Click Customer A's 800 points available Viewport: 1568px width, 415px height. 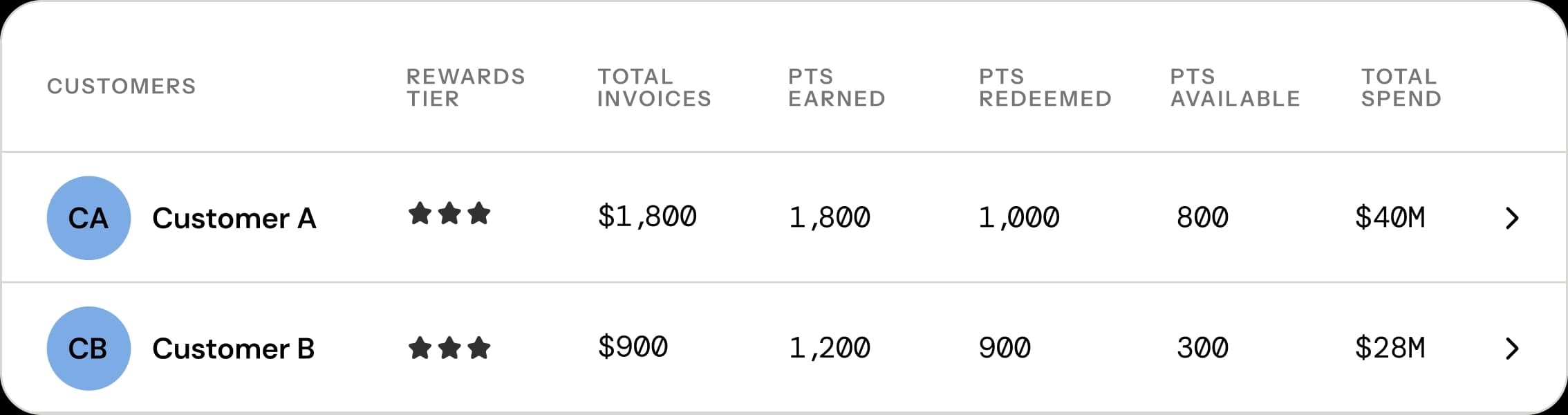tap(1202, 217)
